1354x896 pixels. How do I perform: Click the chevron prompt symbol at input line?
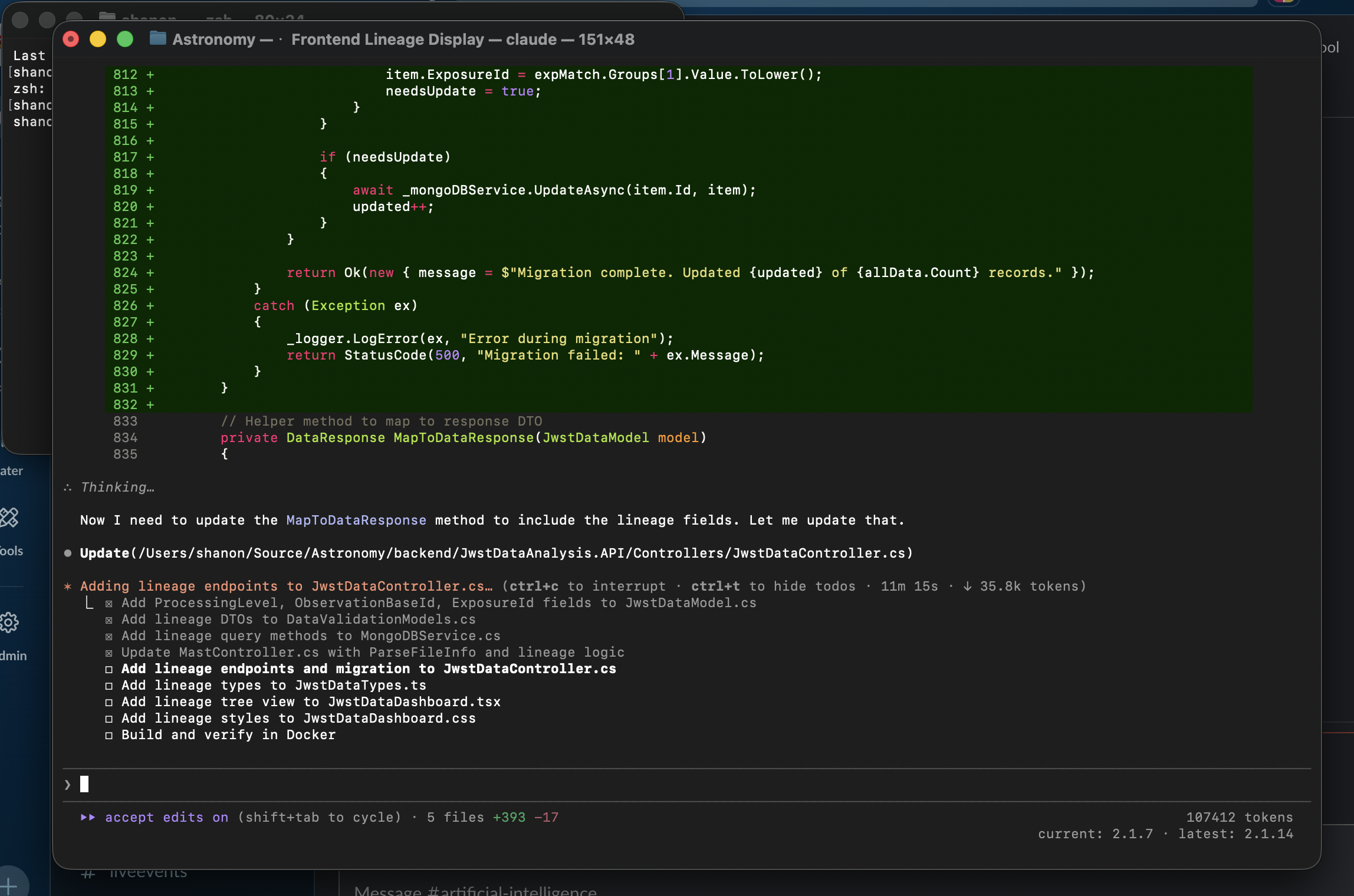[68, 785]
